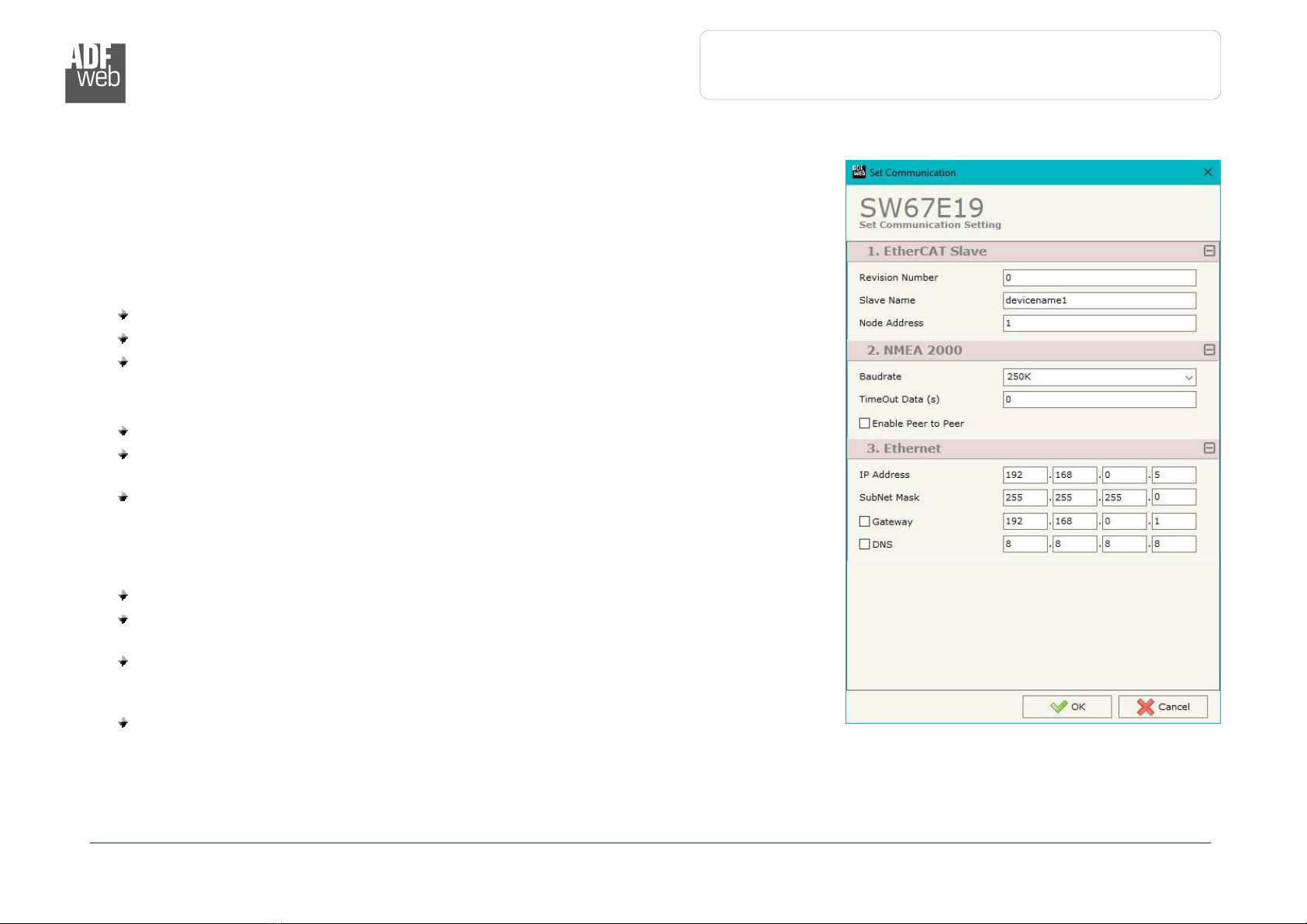Screen dimensions: 1307x924
Task: Click the Set Communication Setting subtitle
Action: 930,225
